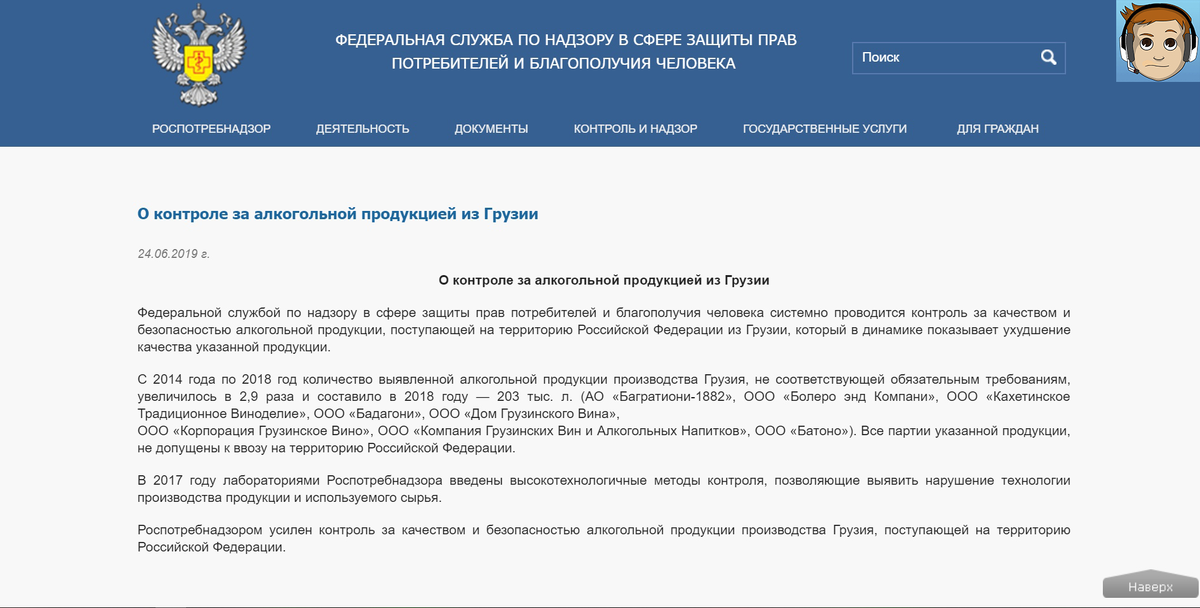Click the blue article heading about Грузии
Screen dimensions: 1200x608
click(x=338, y=213)
